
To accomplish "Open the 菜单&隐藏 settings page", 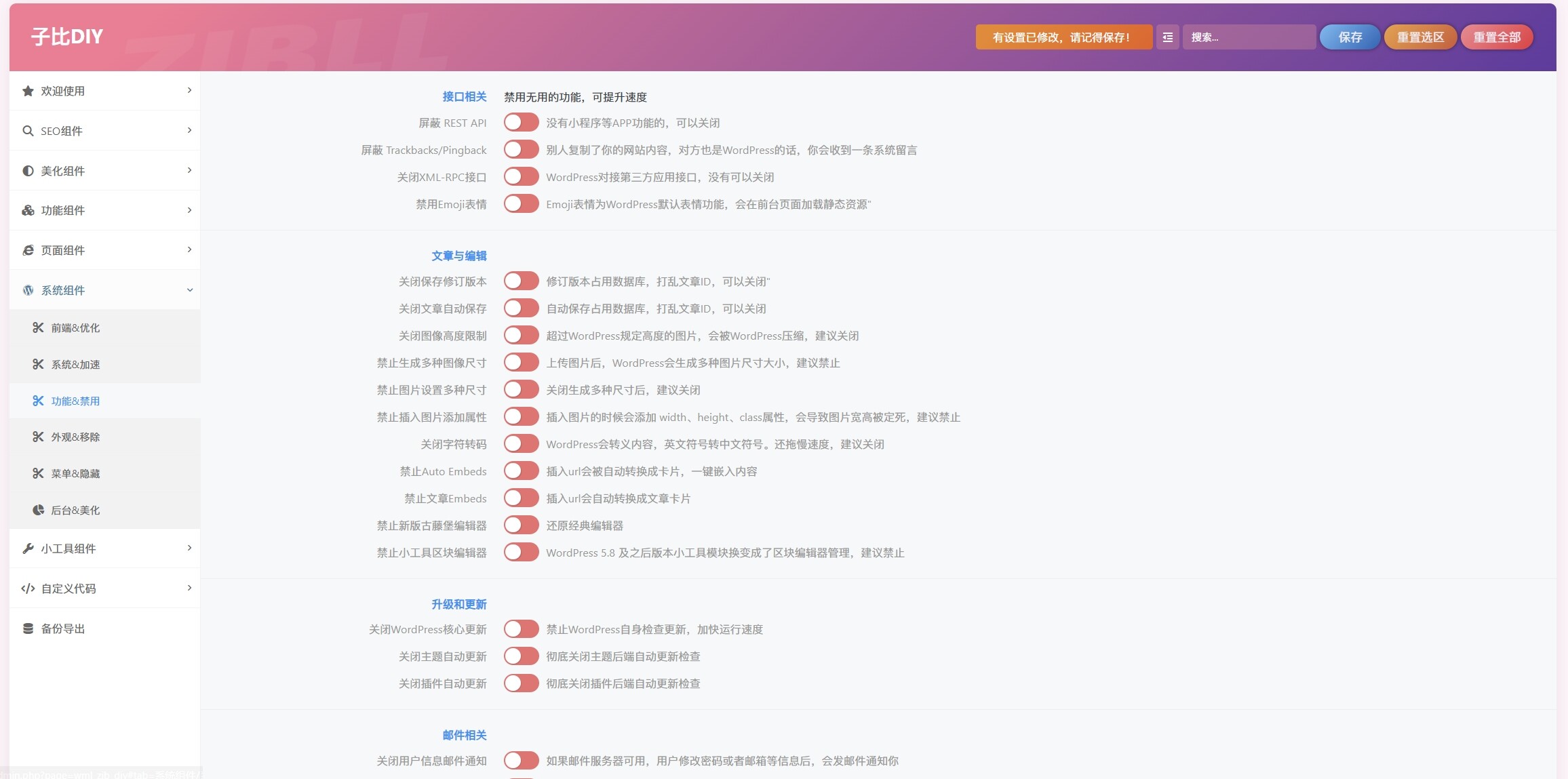I will (75, 473).
